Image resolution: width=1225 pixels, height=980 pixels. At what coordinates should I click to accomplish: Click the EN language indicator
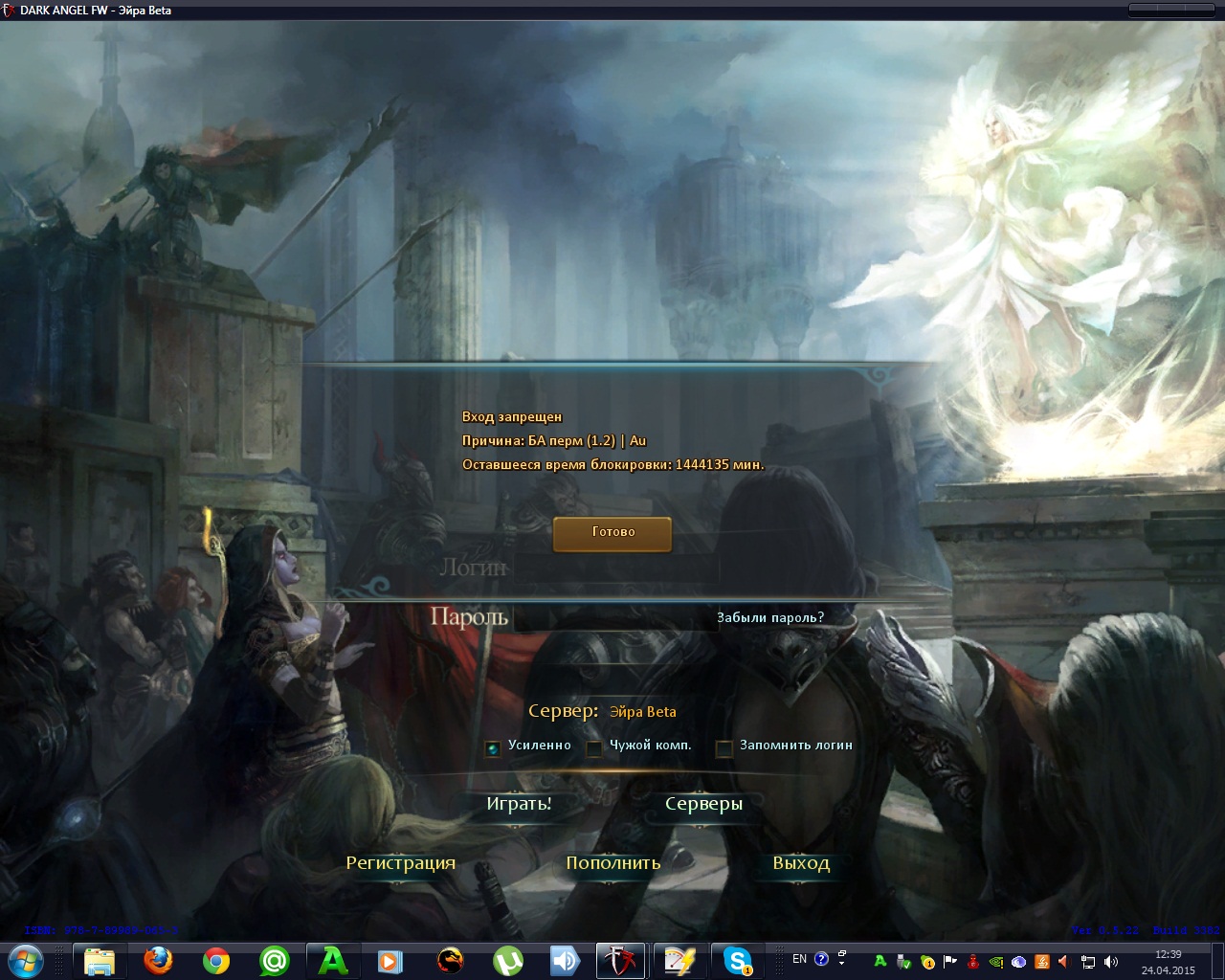point(799,959)
